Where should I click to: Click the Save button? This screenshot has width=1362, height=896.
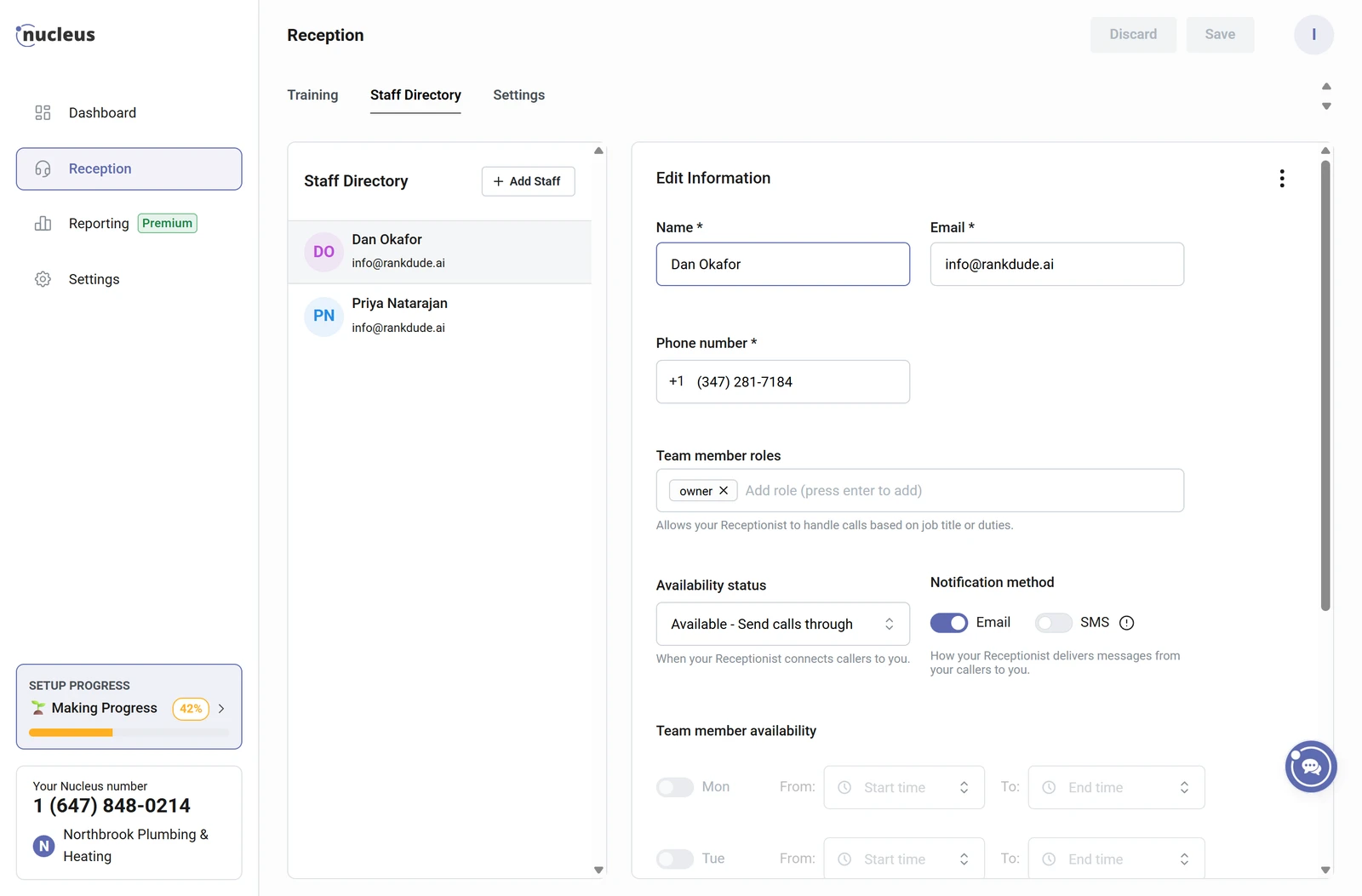pos(1220,35)
